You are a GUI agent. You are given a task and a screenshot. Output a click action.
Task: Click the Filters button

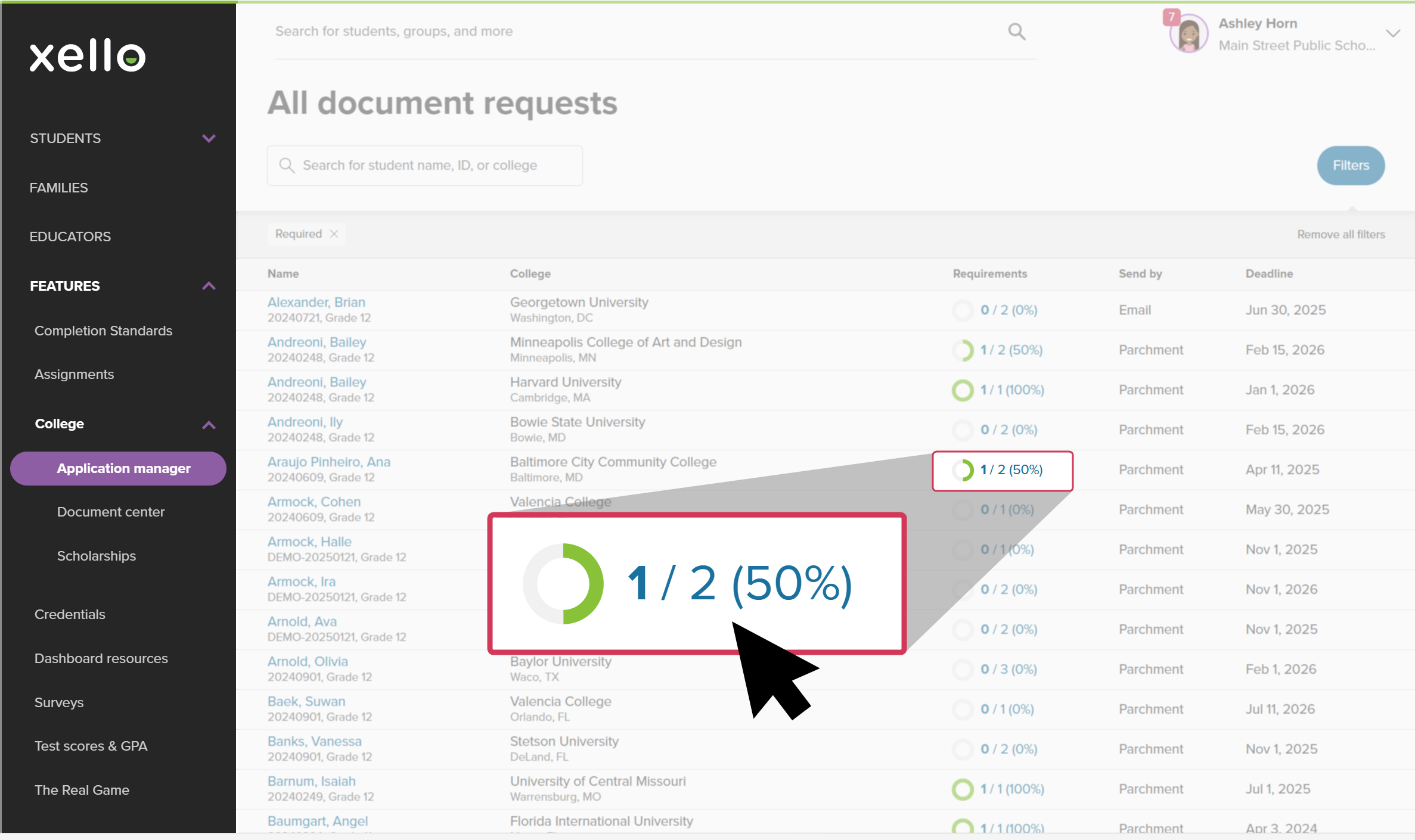pos(1351,165)
